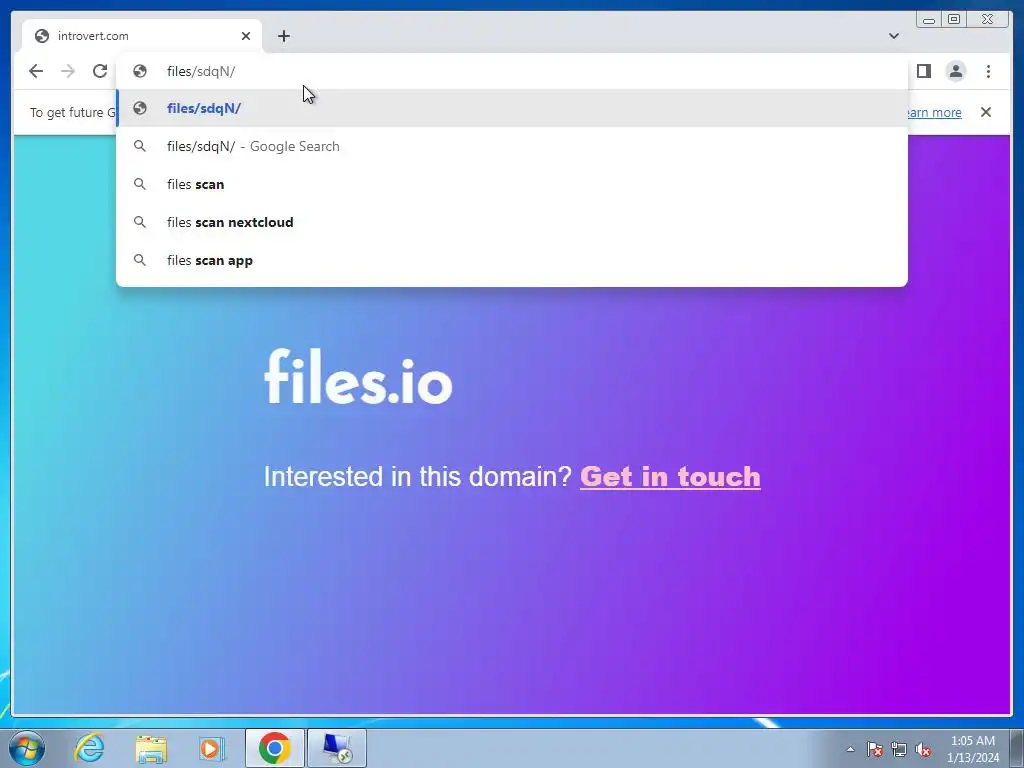
Task: Click the Forward navigation arrow
Action: (68, 71)
